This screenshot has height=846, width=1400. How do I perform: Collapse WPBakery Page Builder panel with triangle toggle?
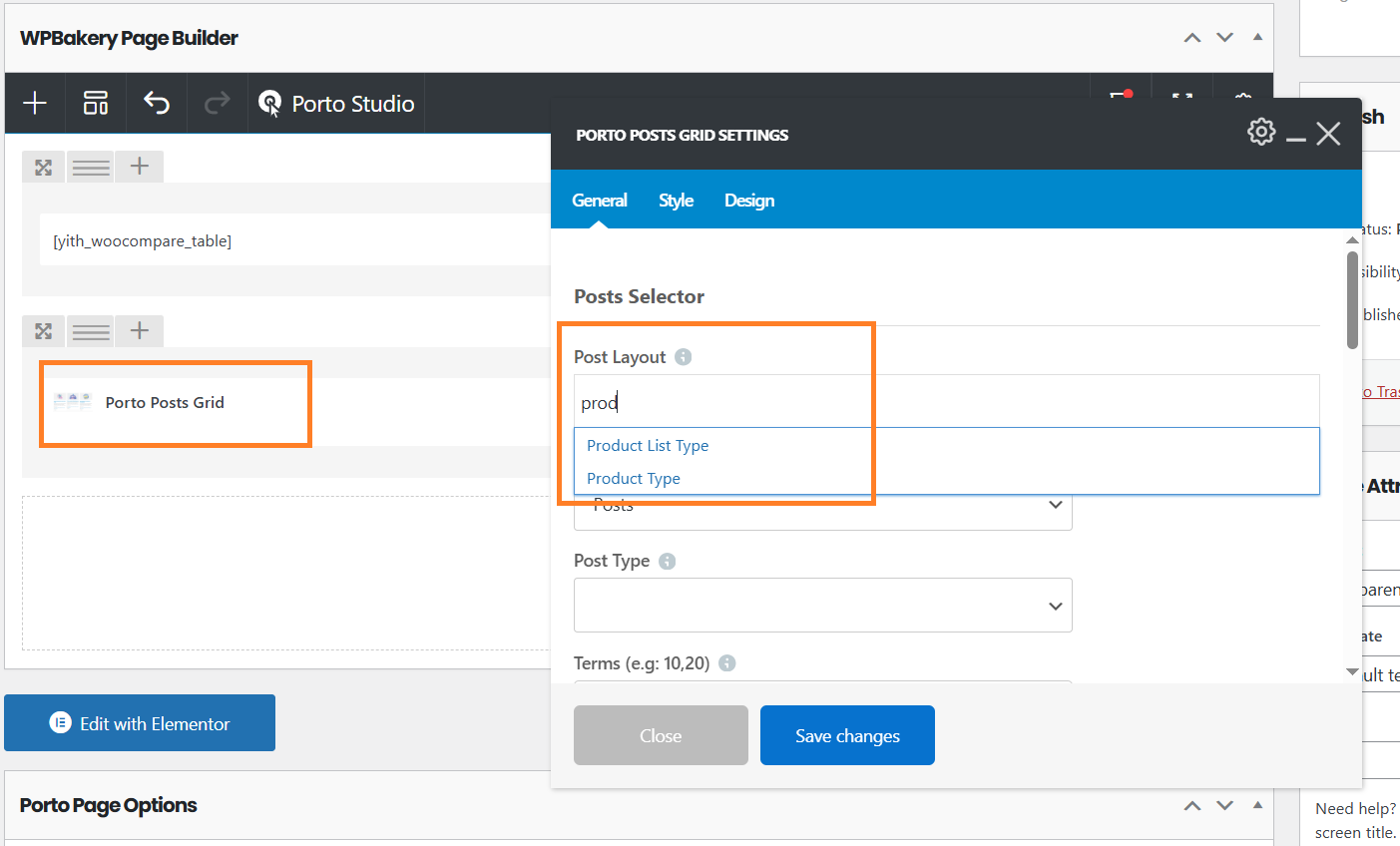[x=1257, y=37]
